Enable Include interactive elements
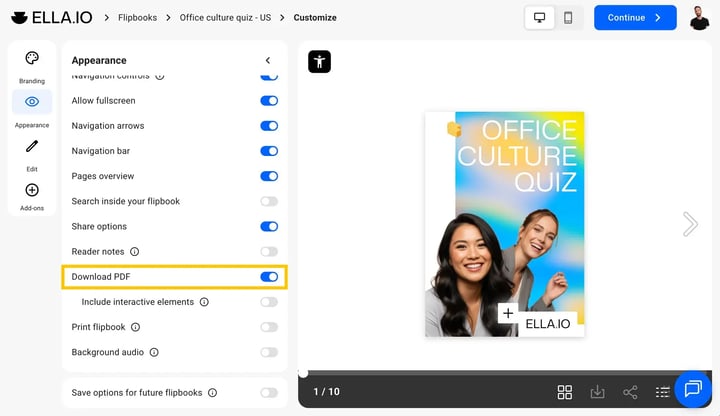Image resolution: width=720 pixels, height=416 pixels. click(269, 302)
